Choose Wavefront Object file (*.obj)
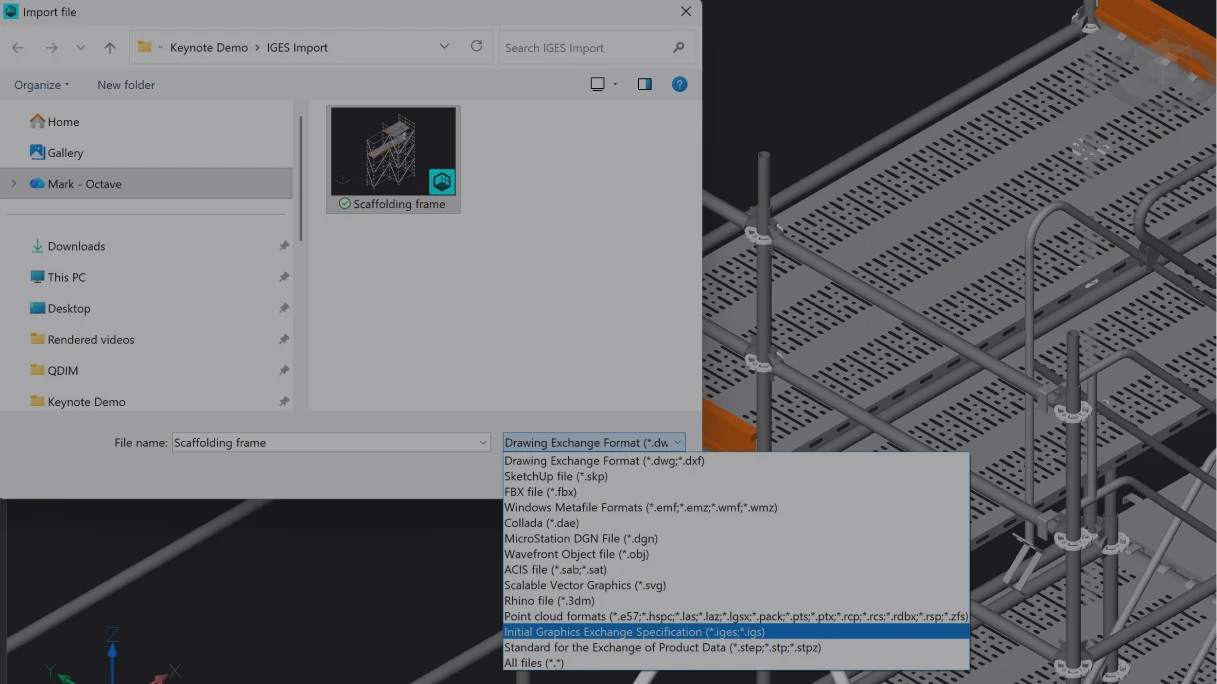This screenshot has width=1217, height=684. point(736,554)
